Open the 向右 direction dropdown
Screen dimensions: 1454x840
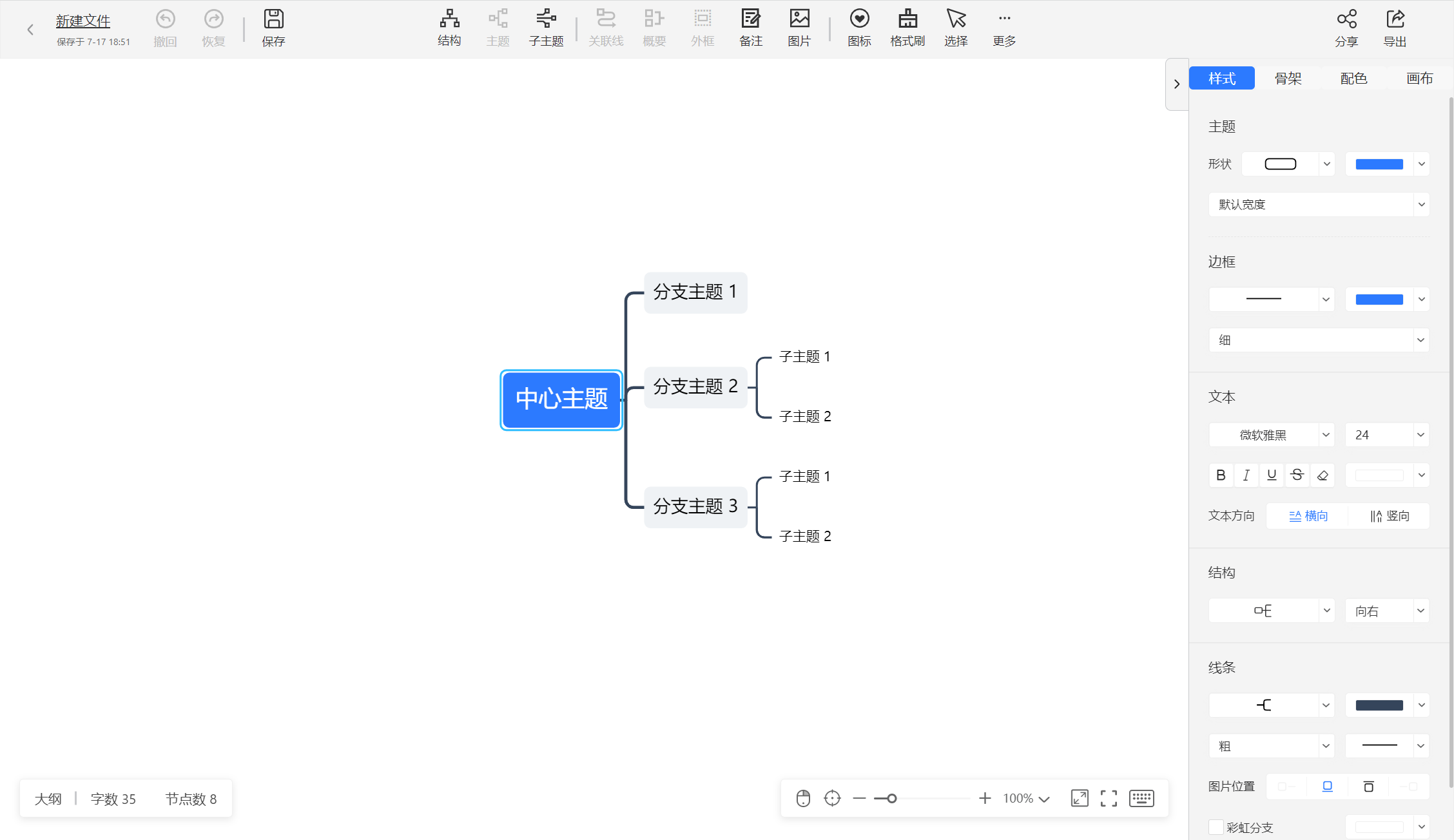pos(1387,611)
